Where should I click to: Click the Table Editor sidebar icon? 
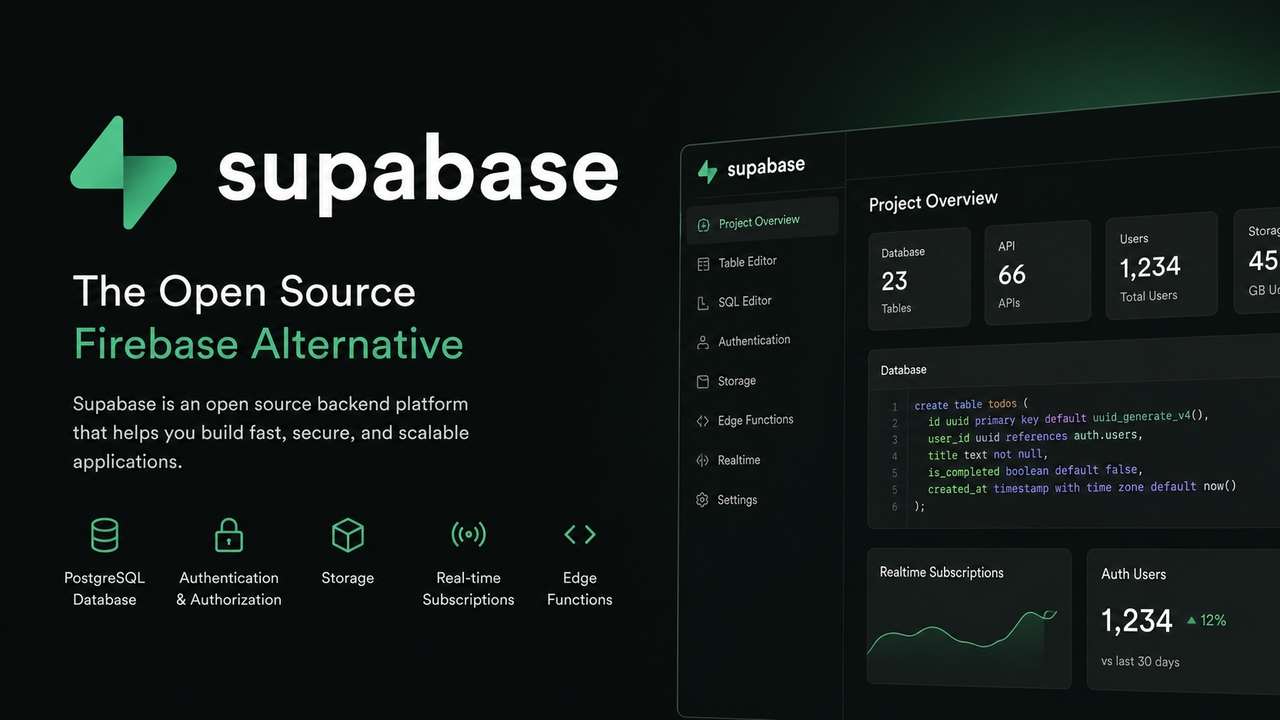(702, 264)
